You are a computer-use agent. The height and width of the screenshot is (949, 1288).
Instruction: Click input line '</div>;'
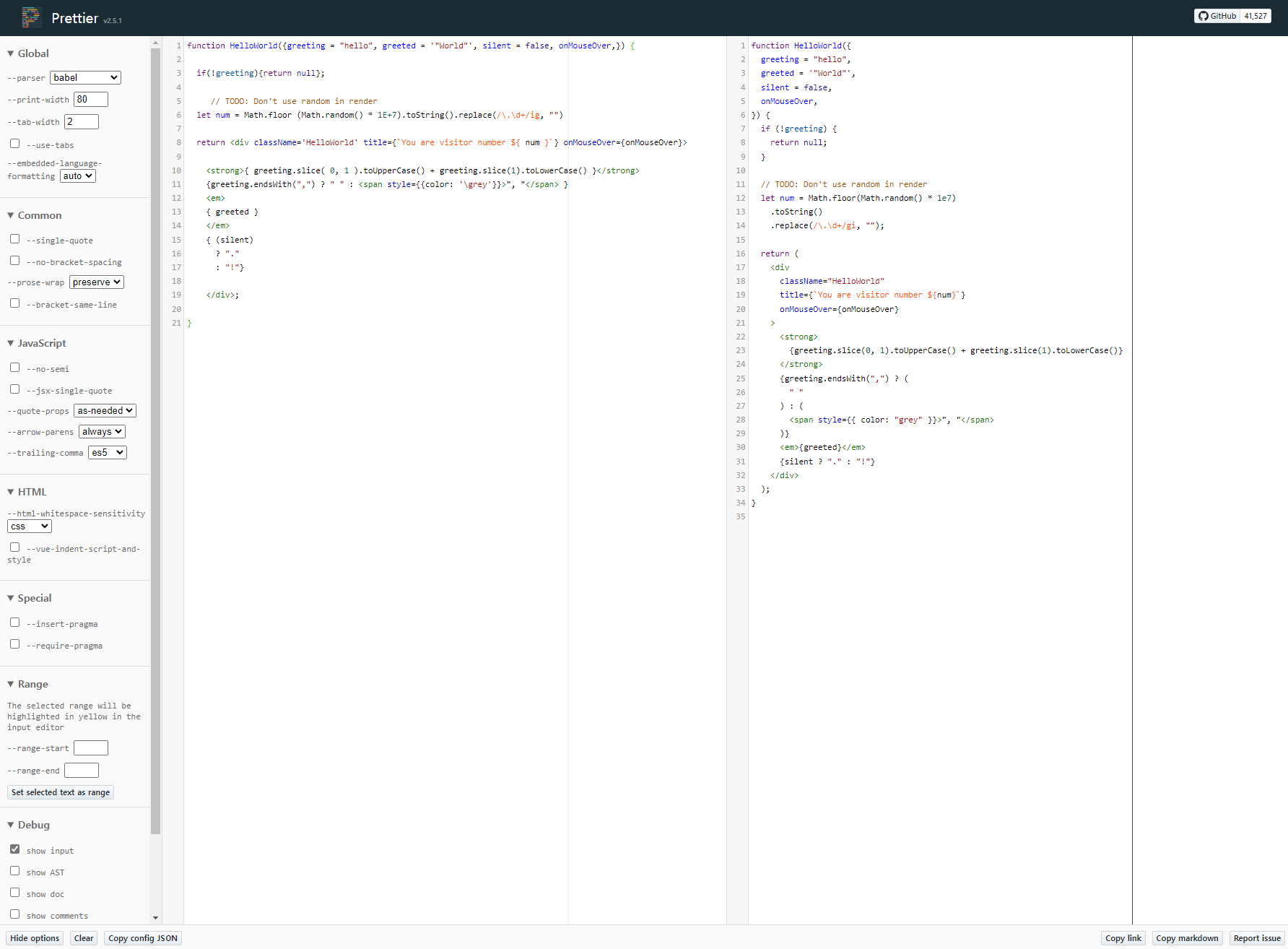click(x=222, y=295)
